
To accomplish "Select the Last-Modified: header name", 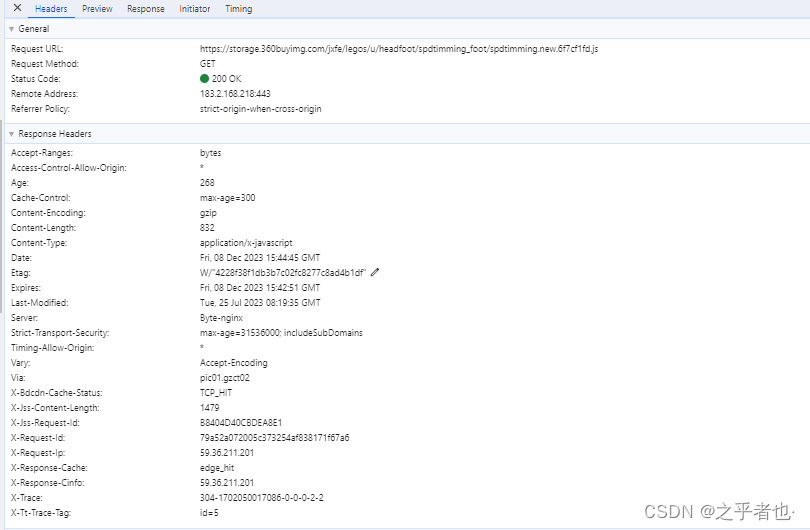I will point(39,303).
